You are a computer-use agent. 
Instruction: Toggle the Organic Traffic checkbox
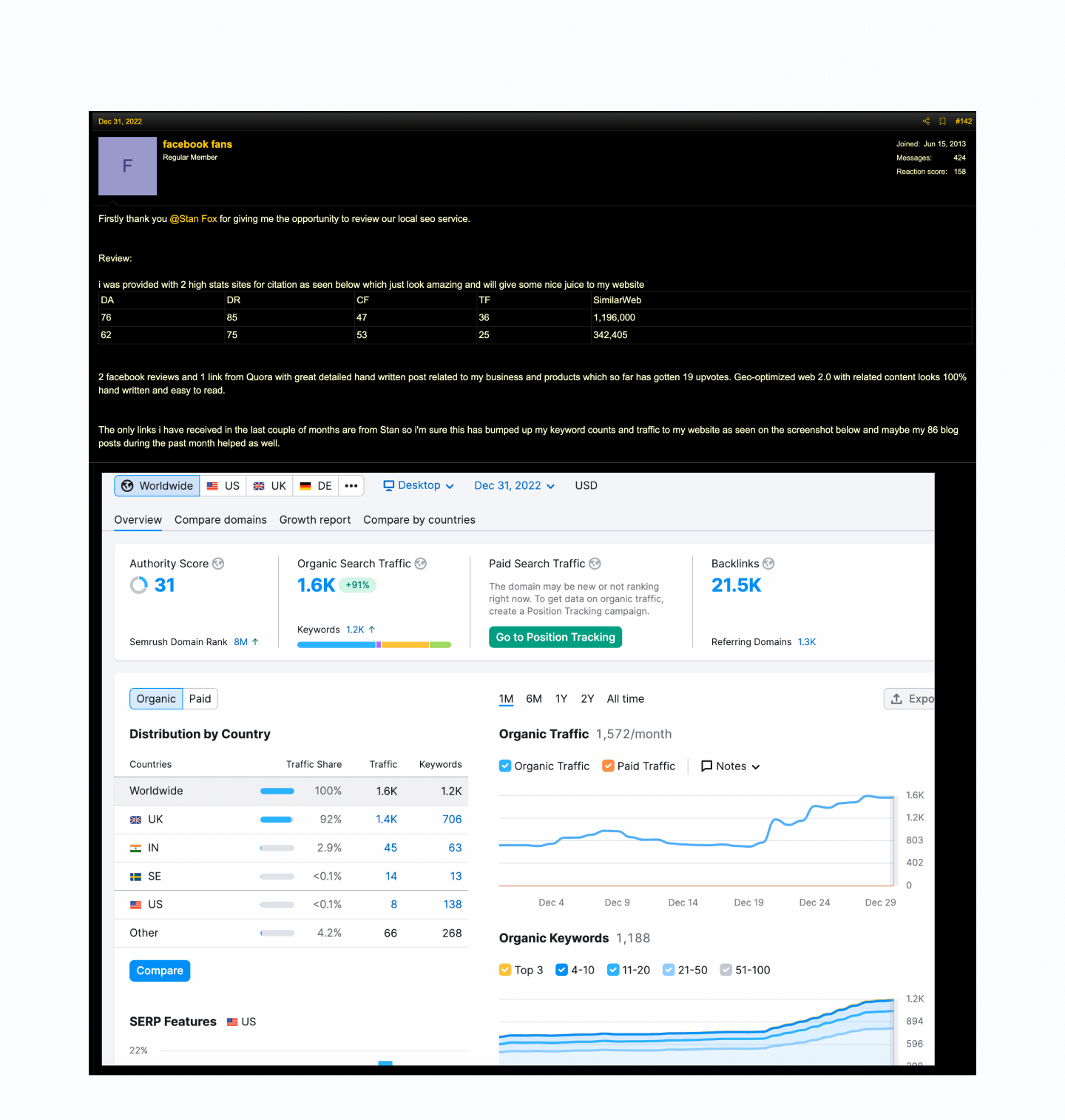pyautogui.click(x=505, y=766)
